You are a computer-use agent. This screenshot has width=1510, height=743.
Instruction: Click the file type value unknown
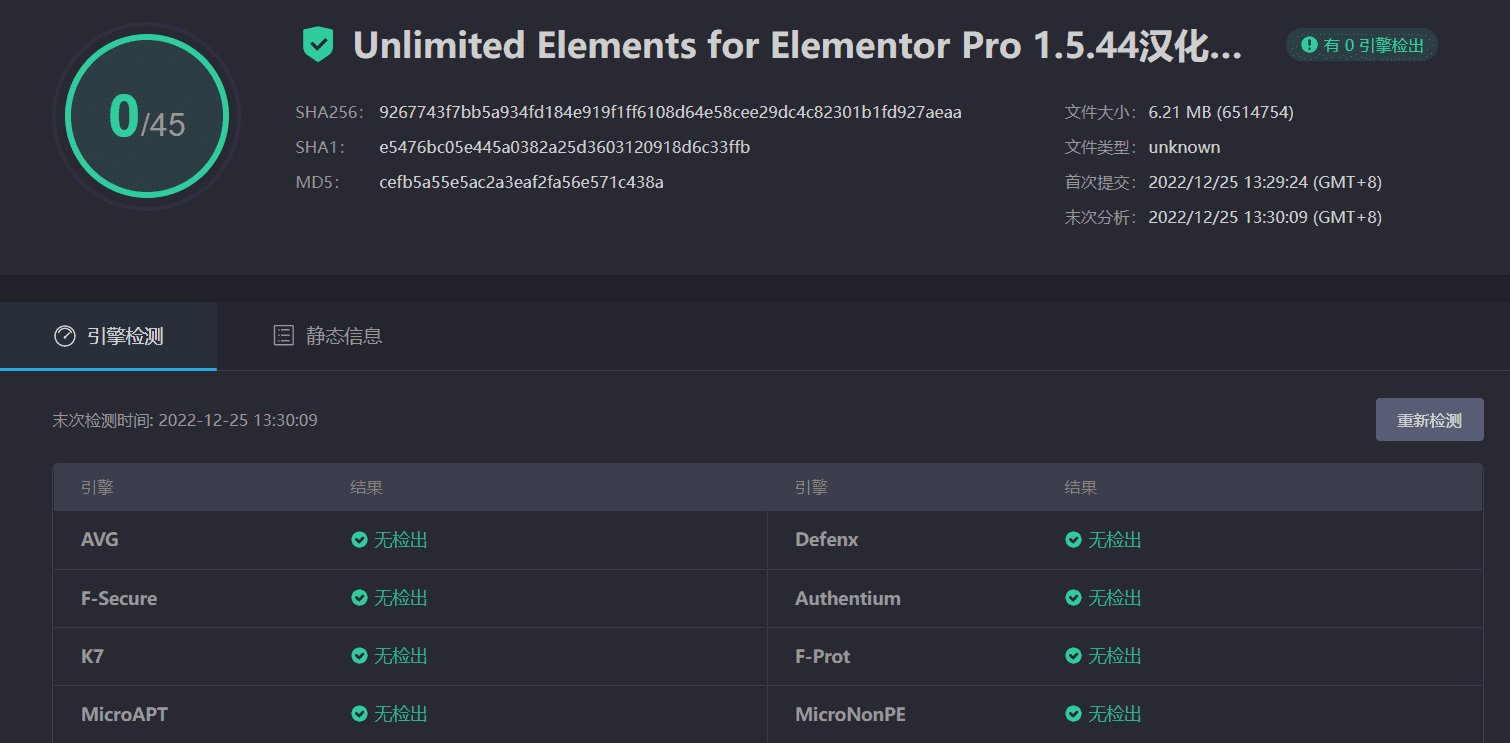pos(1184,147)
